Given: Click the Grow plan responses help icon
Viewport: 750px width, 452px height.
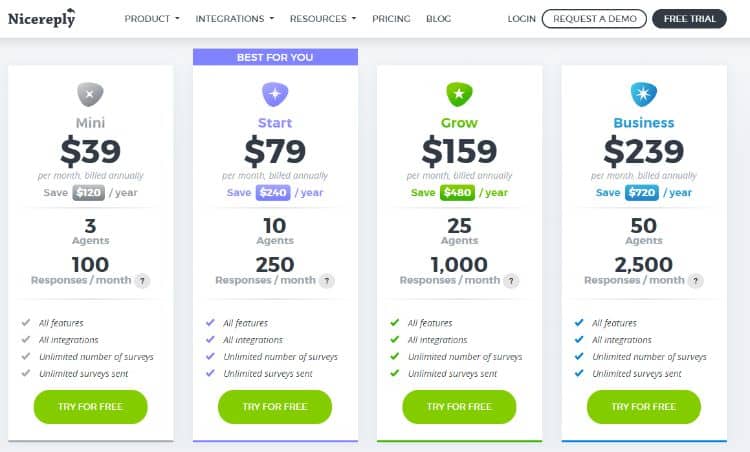Looking at the screenshot, I should 511,281.
